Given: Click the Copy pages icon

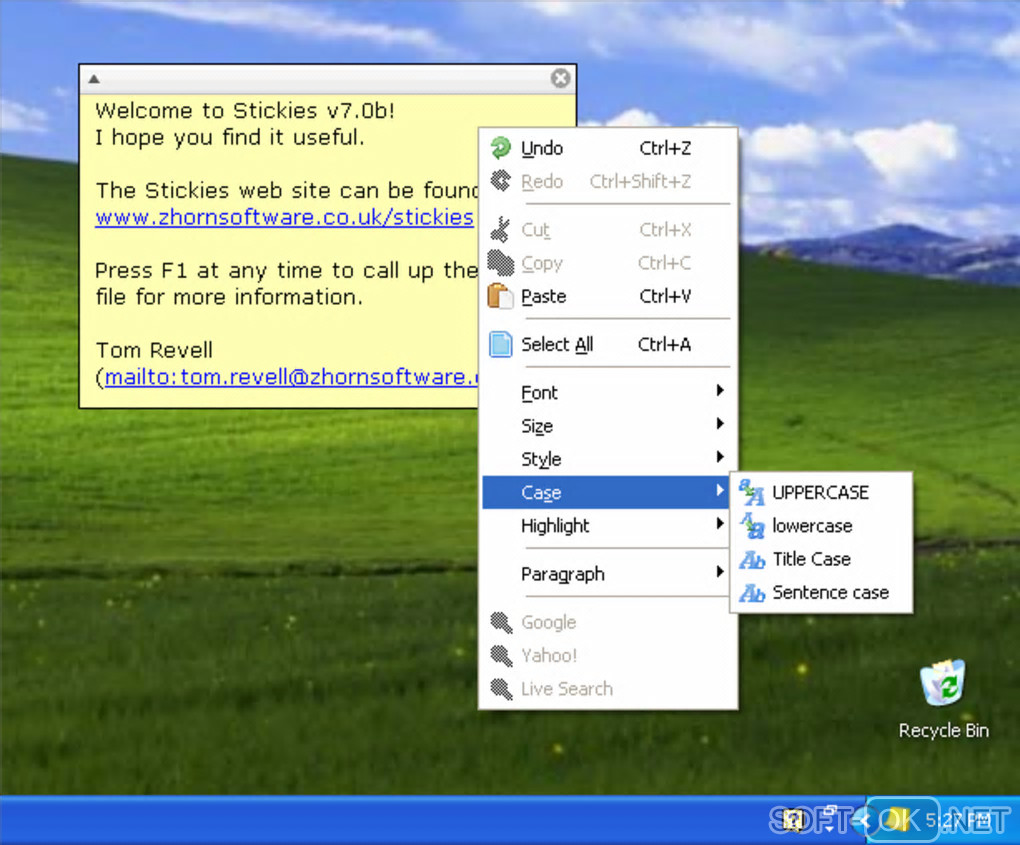Looking at the screenshot, I should coord(500,263).
